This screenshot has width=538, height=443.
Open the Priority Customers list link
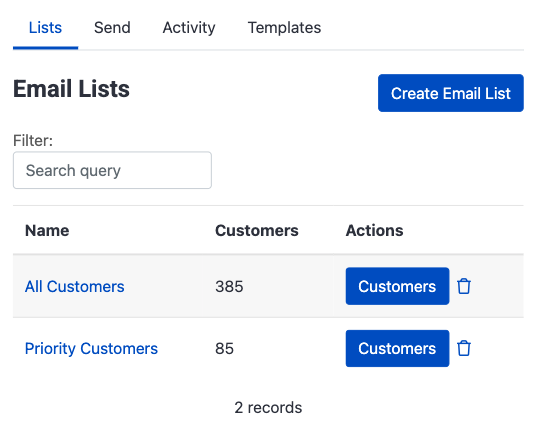click(x=91, y=349)
